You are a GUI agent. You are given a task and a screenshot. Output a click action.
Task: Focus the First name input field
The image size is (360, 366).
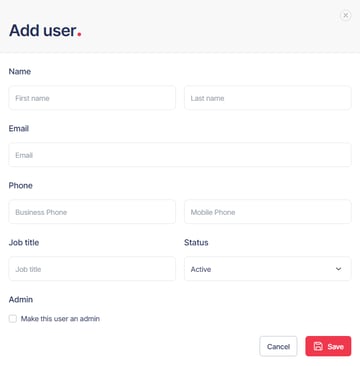coord(92,98)
